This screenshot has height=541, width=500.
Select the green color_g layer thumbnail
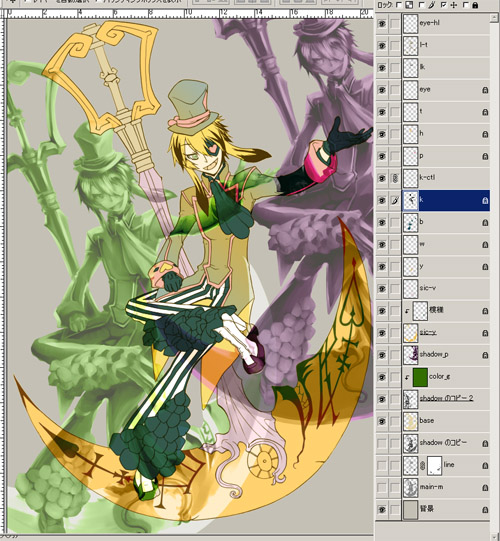[x=420, y=377]
